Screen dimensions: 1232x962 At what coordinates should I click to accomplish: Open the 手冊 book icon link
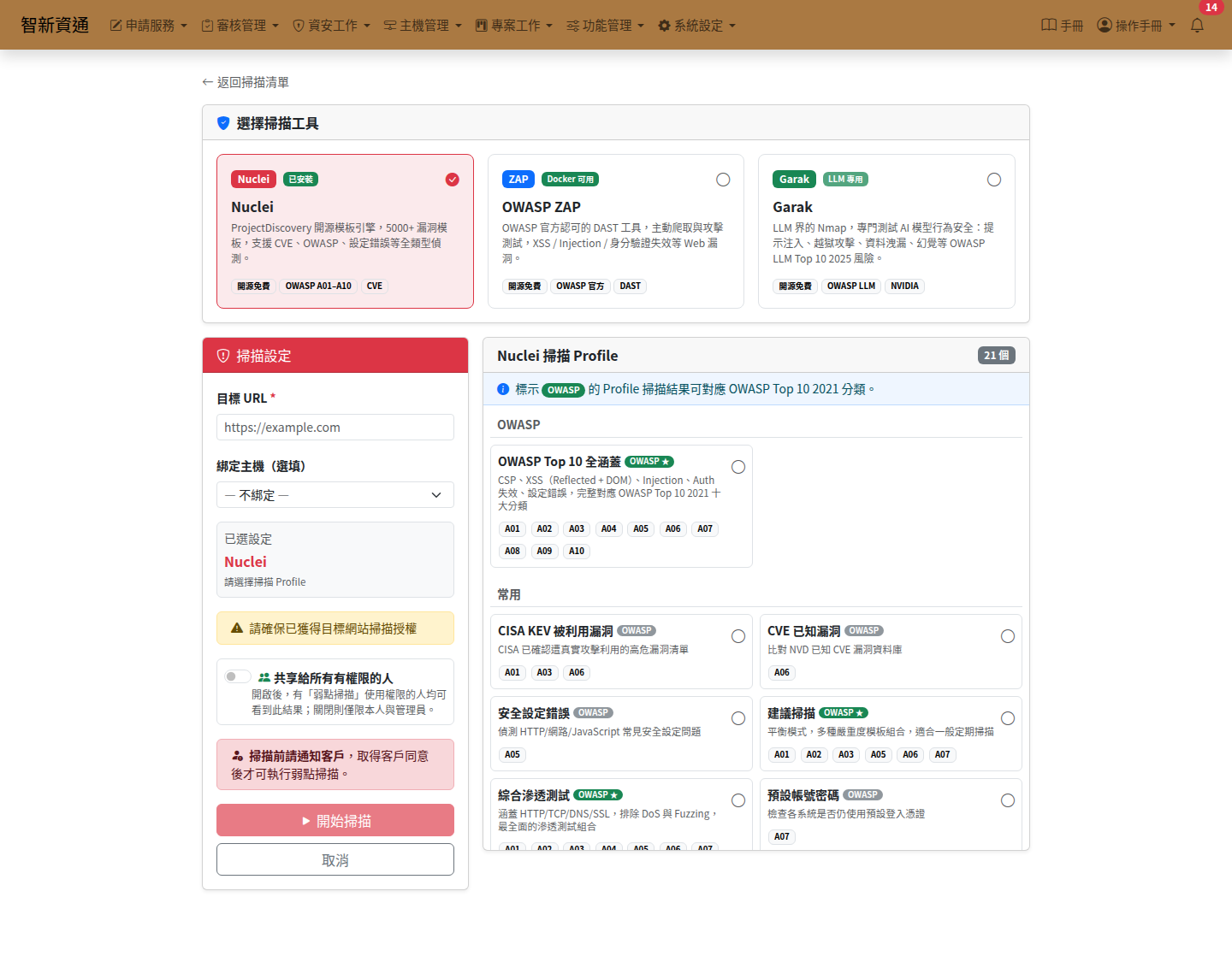(1049, 26)
